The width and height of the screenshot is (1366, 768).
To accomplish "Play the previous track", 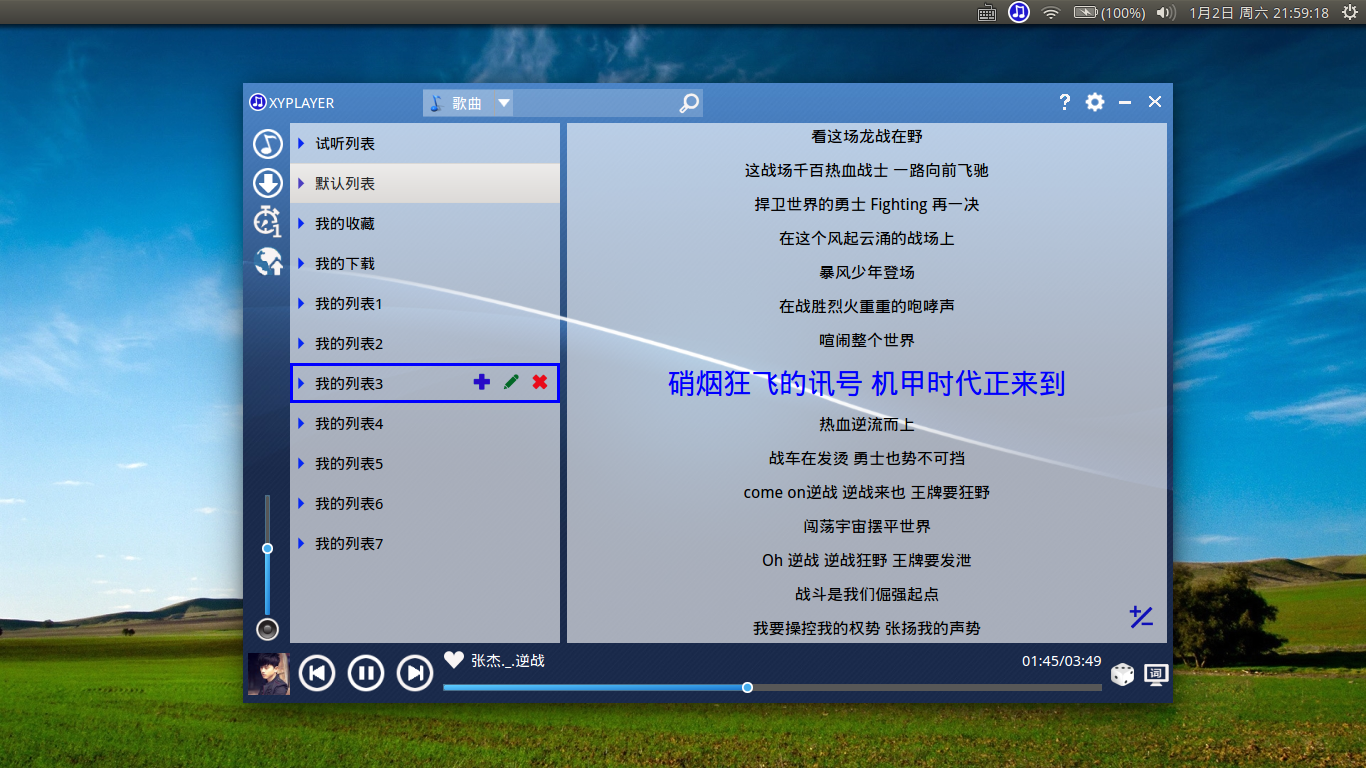I will pyautogui.click(x=317, y=673).
